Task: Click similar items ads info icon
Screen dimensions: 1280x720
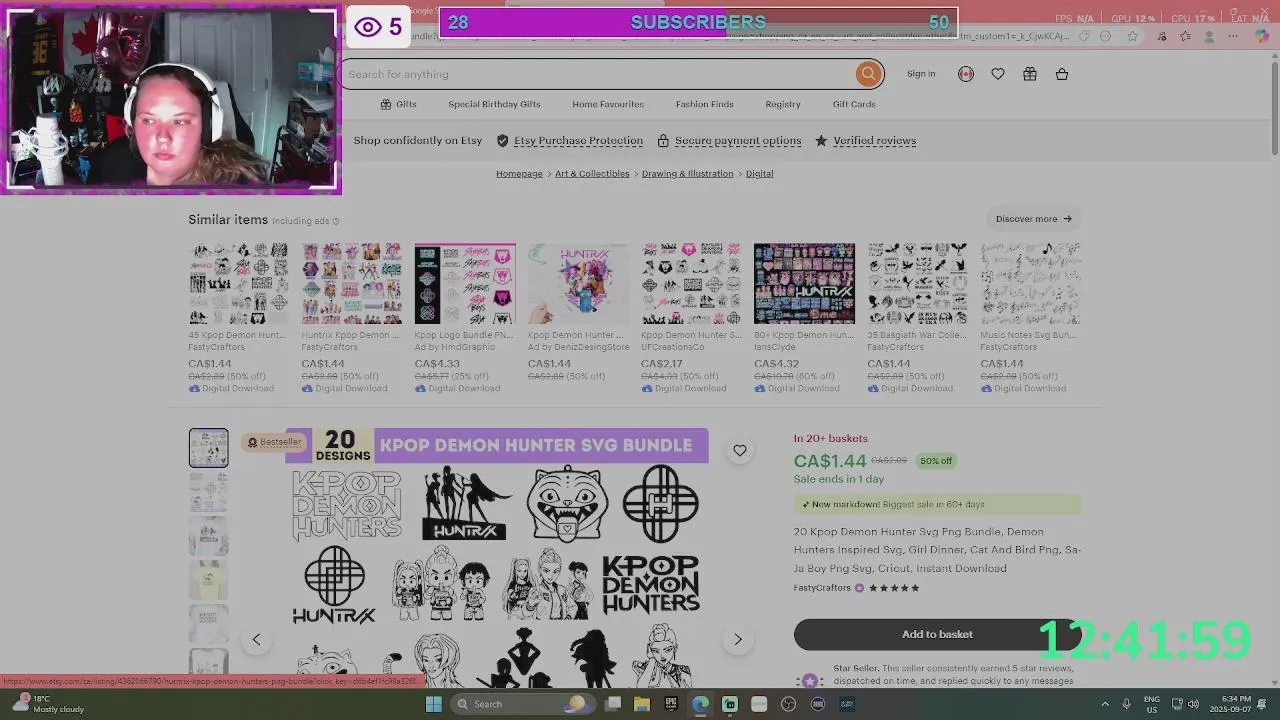Action: pyautogui.click(x=336, y=221)
